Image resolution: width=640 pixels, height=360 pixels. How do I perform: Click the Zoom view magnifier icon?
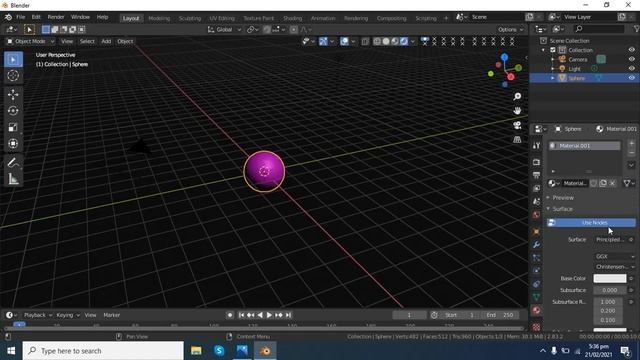tap(517, 96)
